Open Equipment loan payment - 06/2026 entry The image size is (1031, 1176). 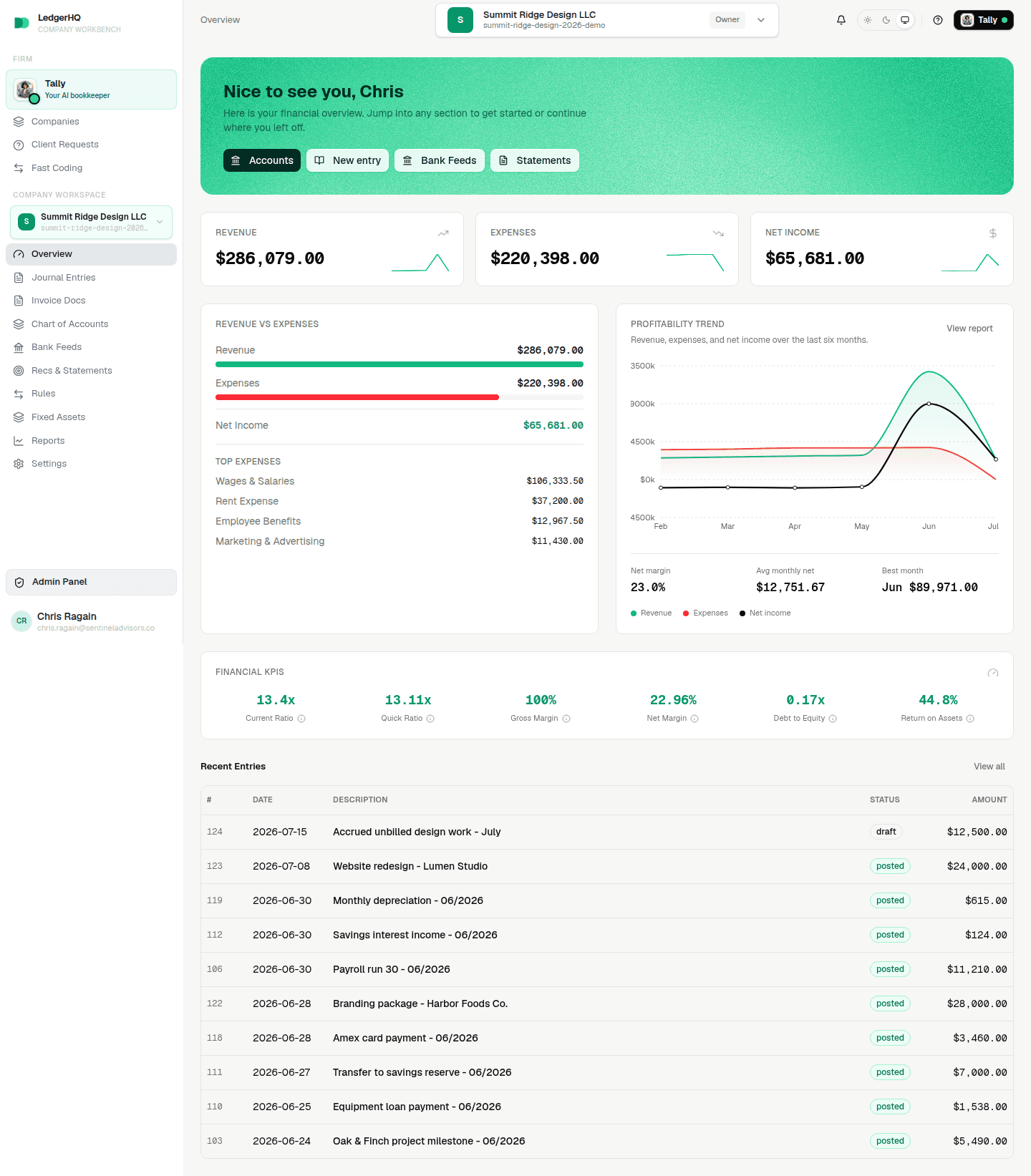point(607,1107)
